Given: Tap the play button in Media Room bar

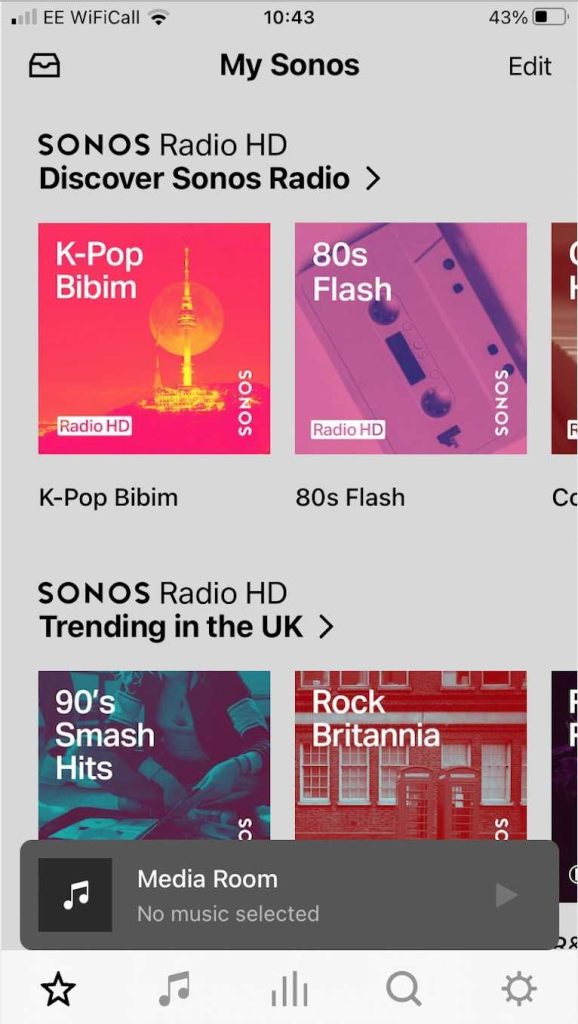Looking at the screenshot, I should [x=506, y=895].
